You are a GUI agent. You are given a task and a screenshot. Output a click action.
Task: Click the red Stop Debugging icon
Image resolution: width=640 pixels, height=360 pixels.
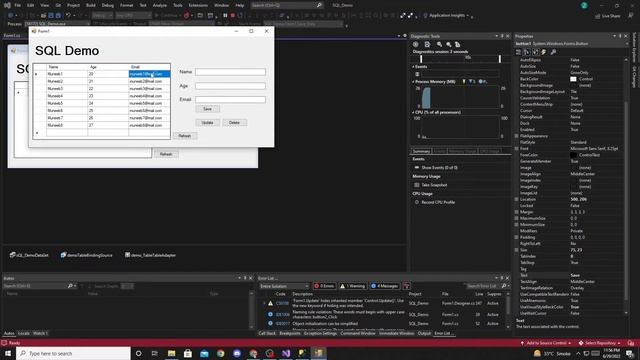[233, 16]
